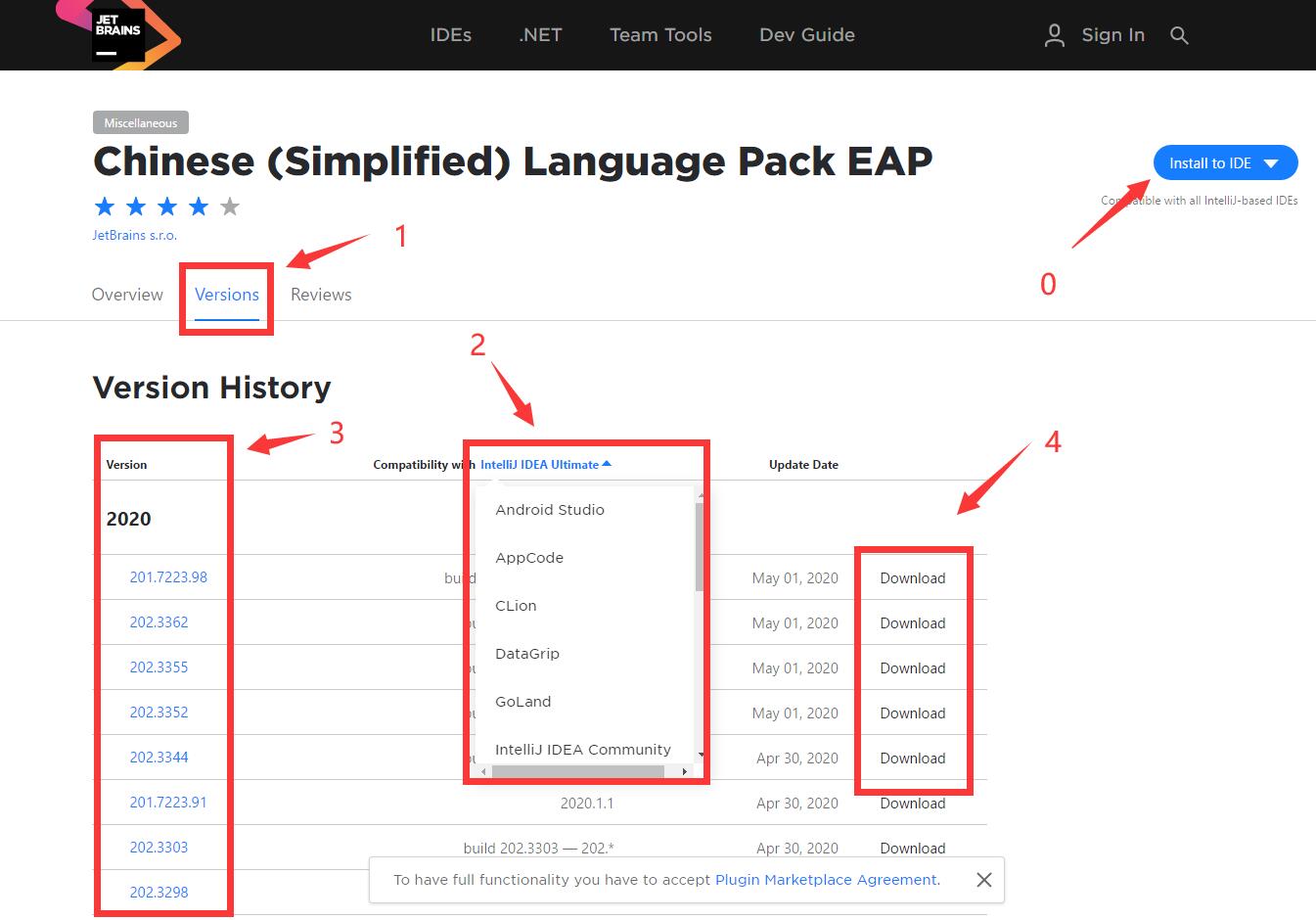
Task: Click the 2020.1.1 compatibility text
Action: click(587, 804)
